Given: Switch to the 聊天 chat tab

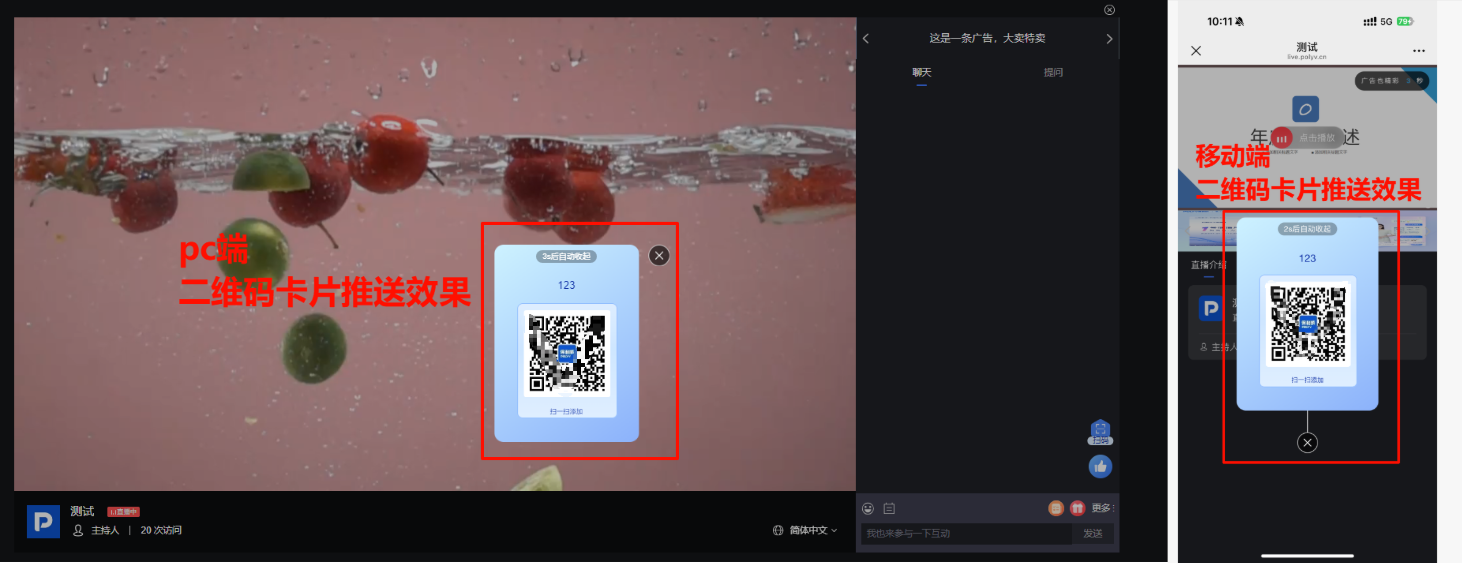Looking at the screenshot, I should click(922, 72).
